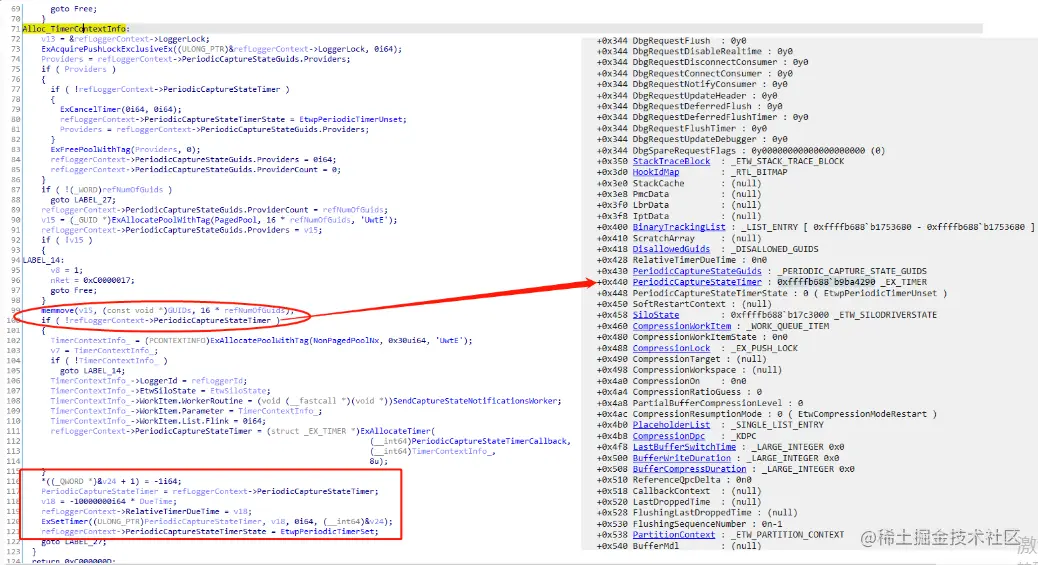Select the TimerContextInfo_->LoggerId assignment
This screenshot has width=1038, height=565.
(x=148, y=381)
